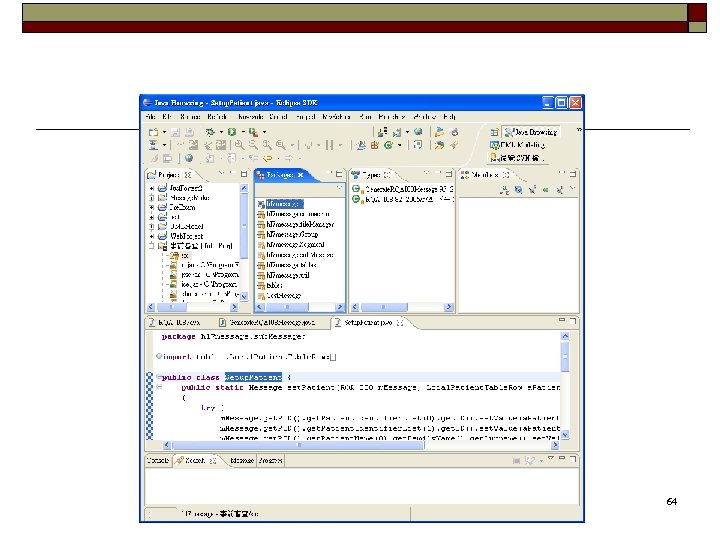
Task: Click the editor vertical scroll-up arrow
Action: click(x=565, y=336)
